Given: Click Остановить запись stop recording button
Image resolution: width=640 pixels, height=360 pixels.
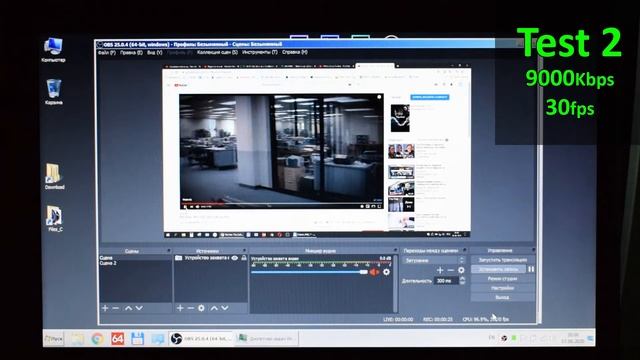Looking at the screenshot, I should coord(498,269).
